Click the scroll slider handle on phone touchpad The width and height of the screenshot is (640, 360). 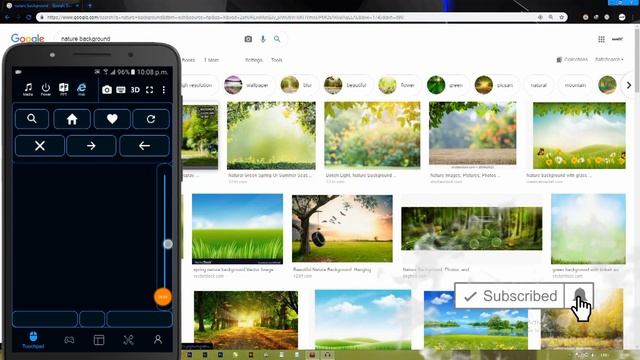pyautogui.click(x=168, y=244)
